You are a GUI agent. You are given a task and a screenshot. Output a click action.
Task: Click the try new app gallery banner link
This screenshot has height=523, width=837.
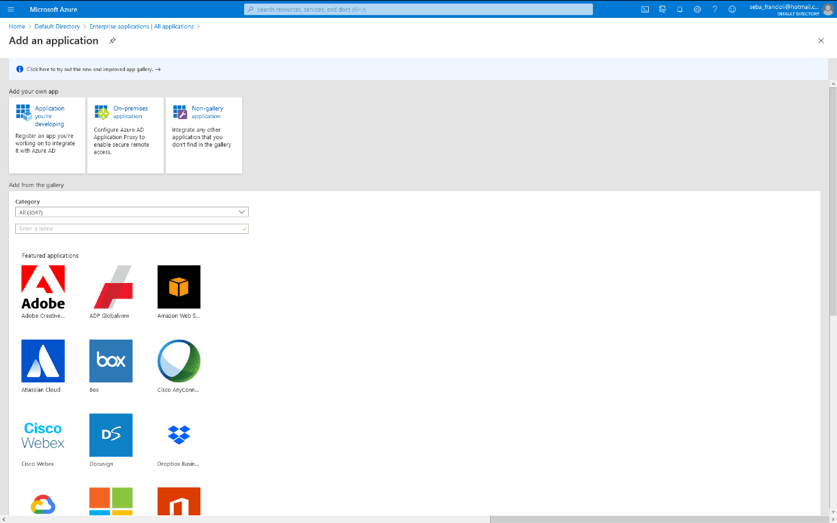pyautogui.click(x=93, y=69)
